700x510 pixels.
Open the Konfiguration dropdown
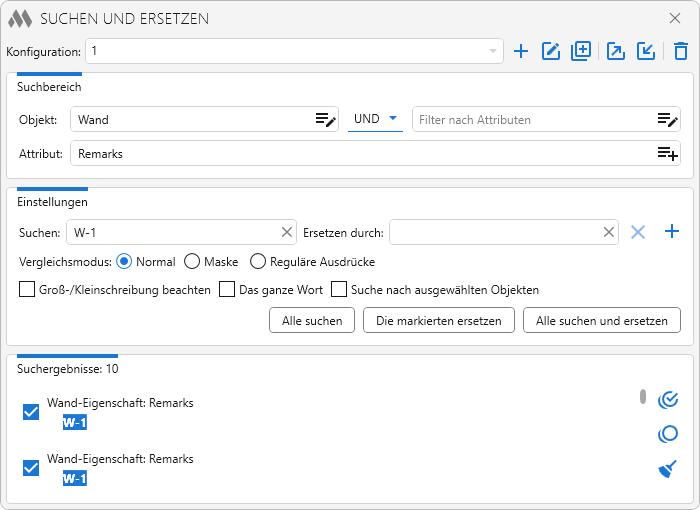click(x=493, y=51)
